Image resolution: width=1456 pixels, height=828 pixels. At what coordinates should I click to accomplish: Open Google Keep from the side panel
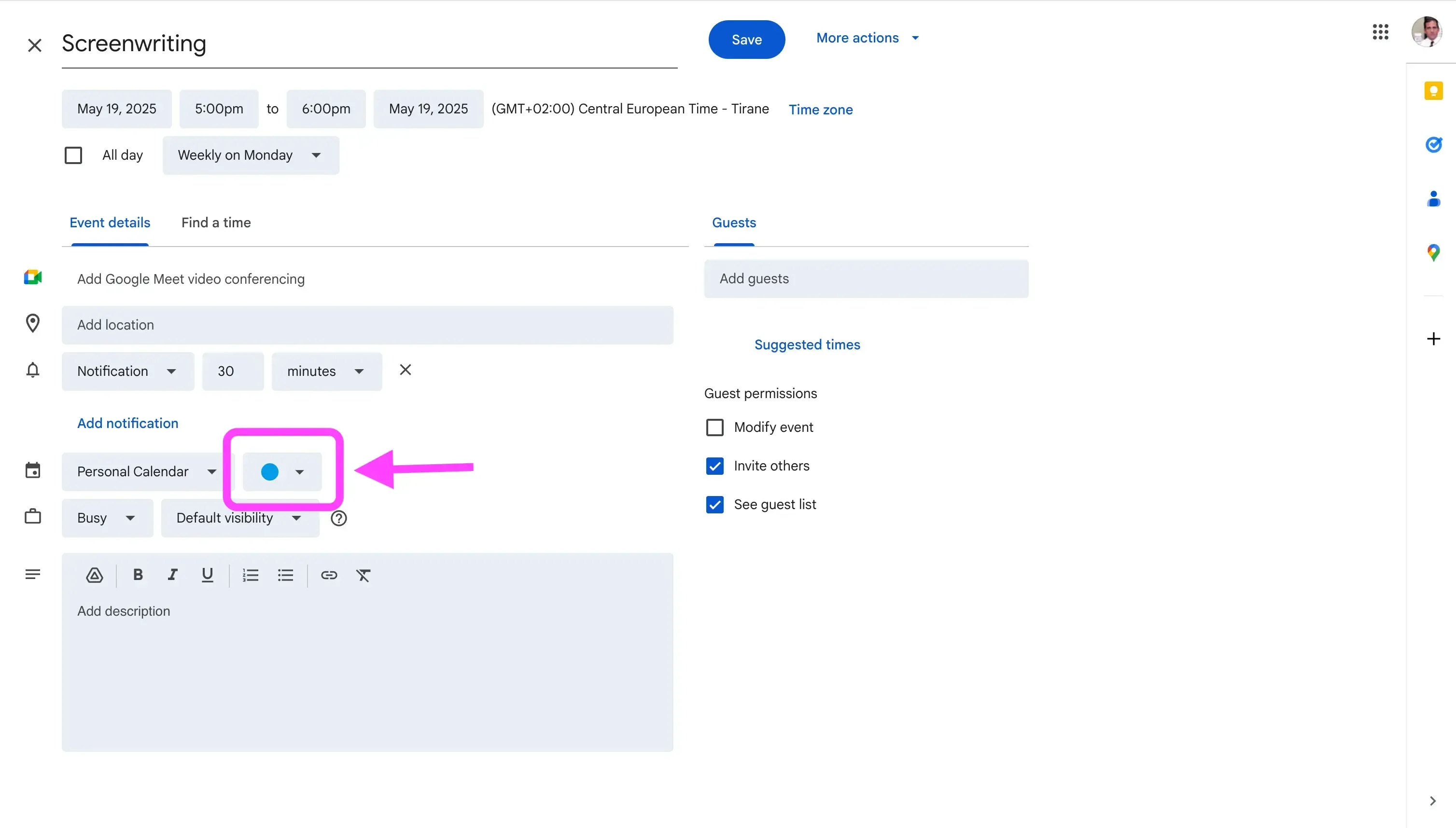click(x=1434, y=91)
